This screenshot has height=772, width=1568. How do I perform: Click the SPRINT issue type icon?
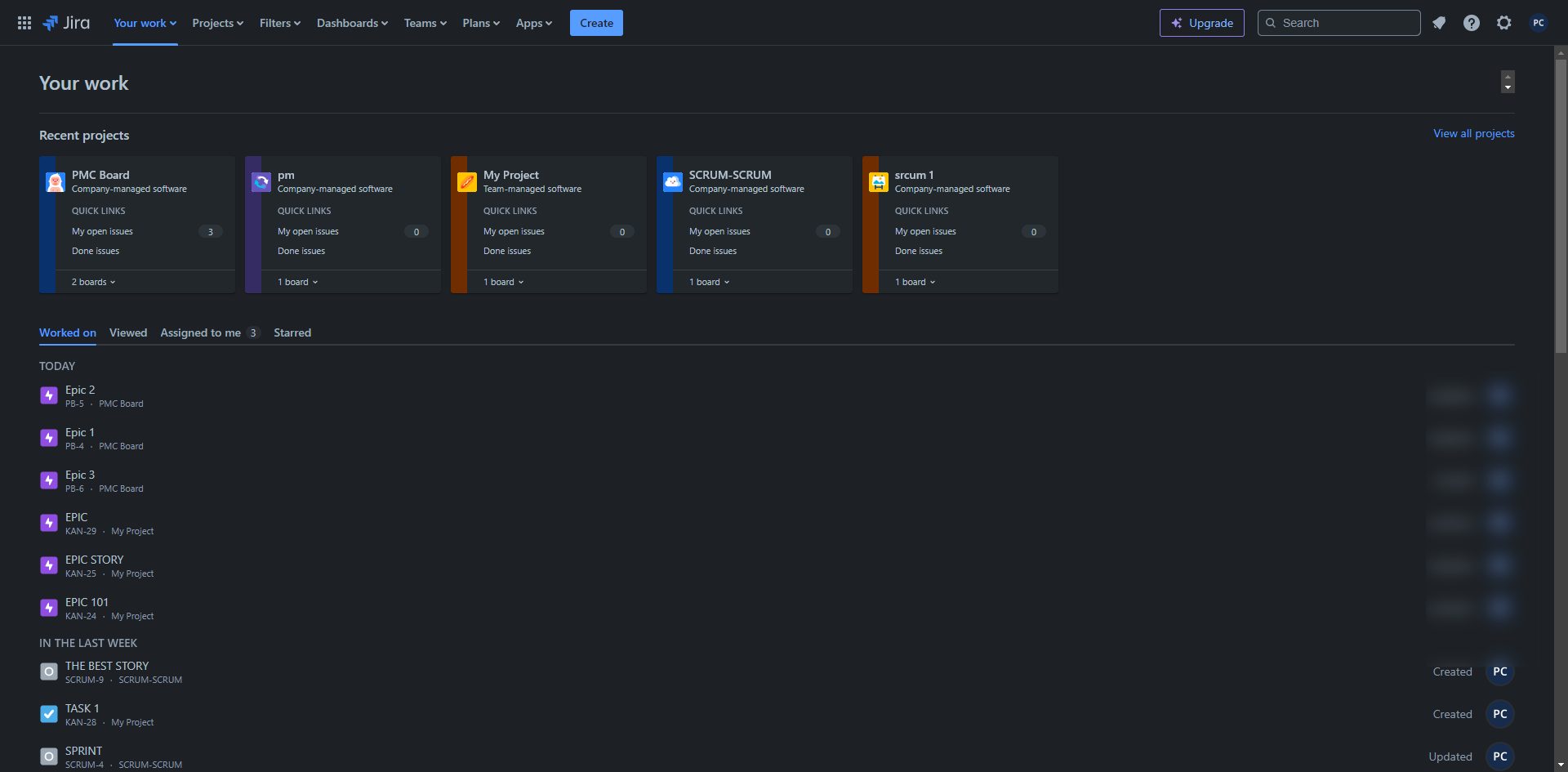coord(49,756)
